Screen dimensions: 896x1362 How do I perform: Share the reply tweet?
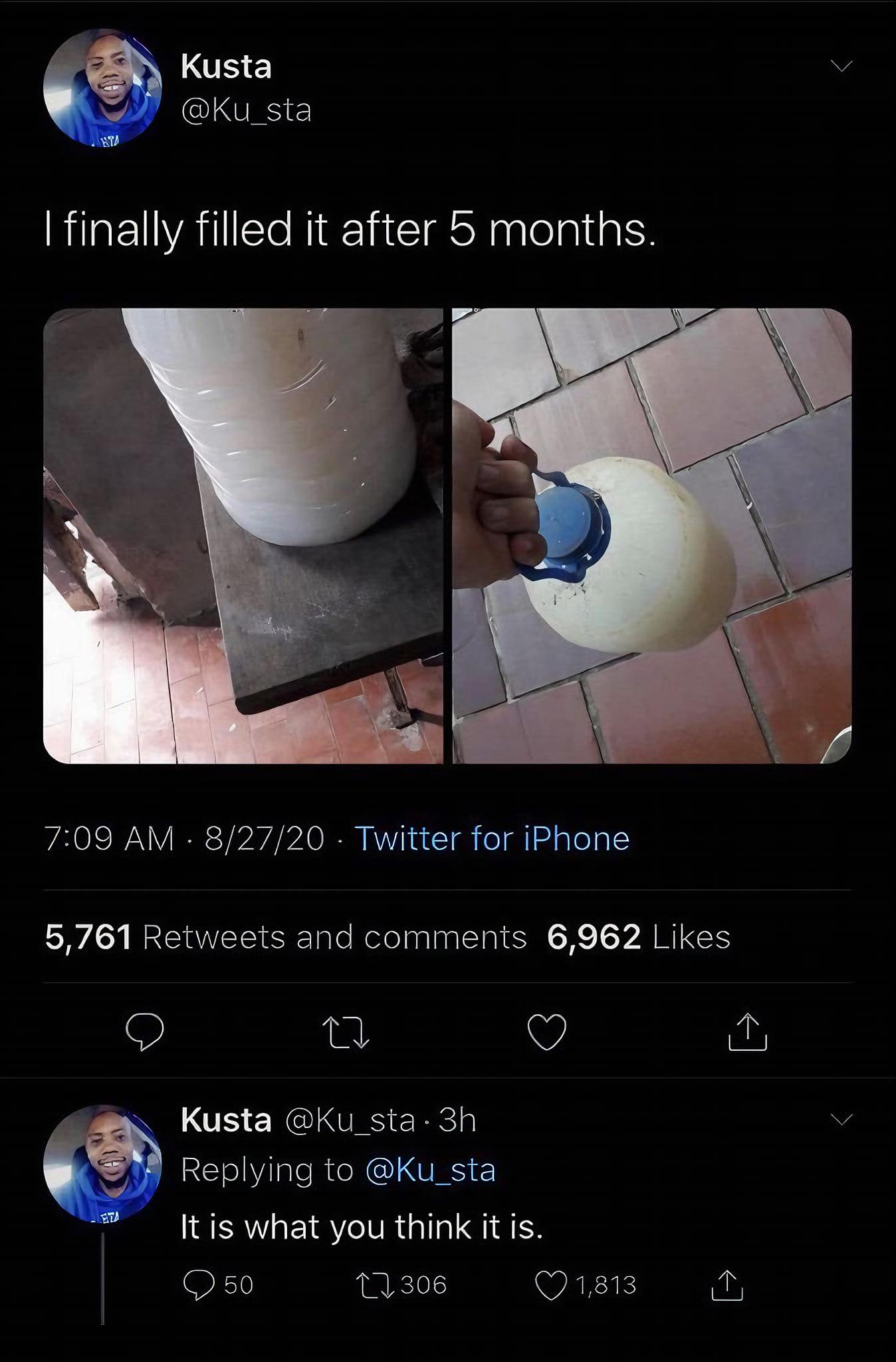(x=727, y=1285)
